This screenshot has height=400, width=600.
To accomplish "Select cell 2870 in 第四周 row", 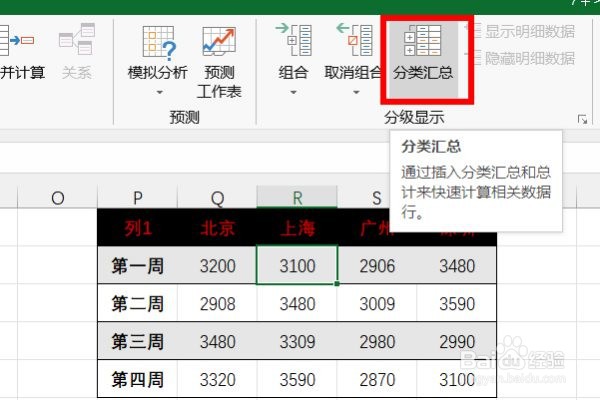I will tap(377, 379).
